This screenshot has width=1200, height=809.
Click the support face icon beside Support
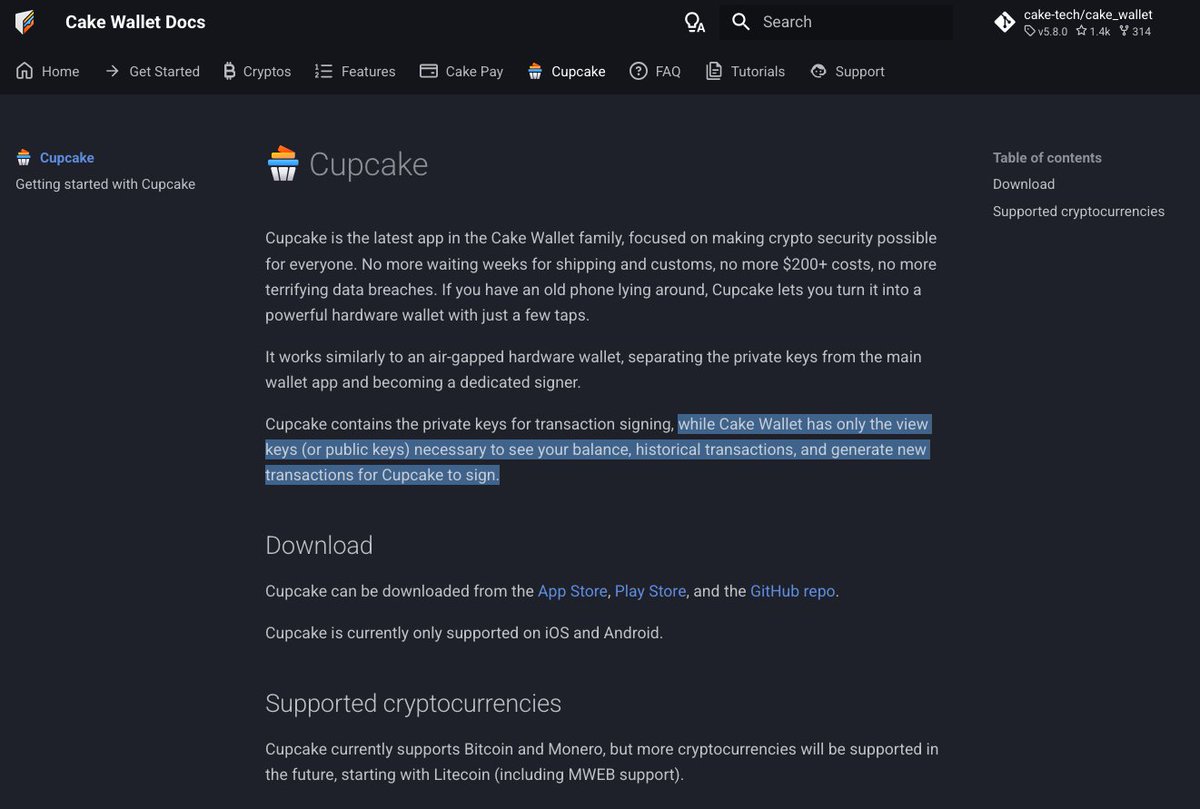[819, 71]
